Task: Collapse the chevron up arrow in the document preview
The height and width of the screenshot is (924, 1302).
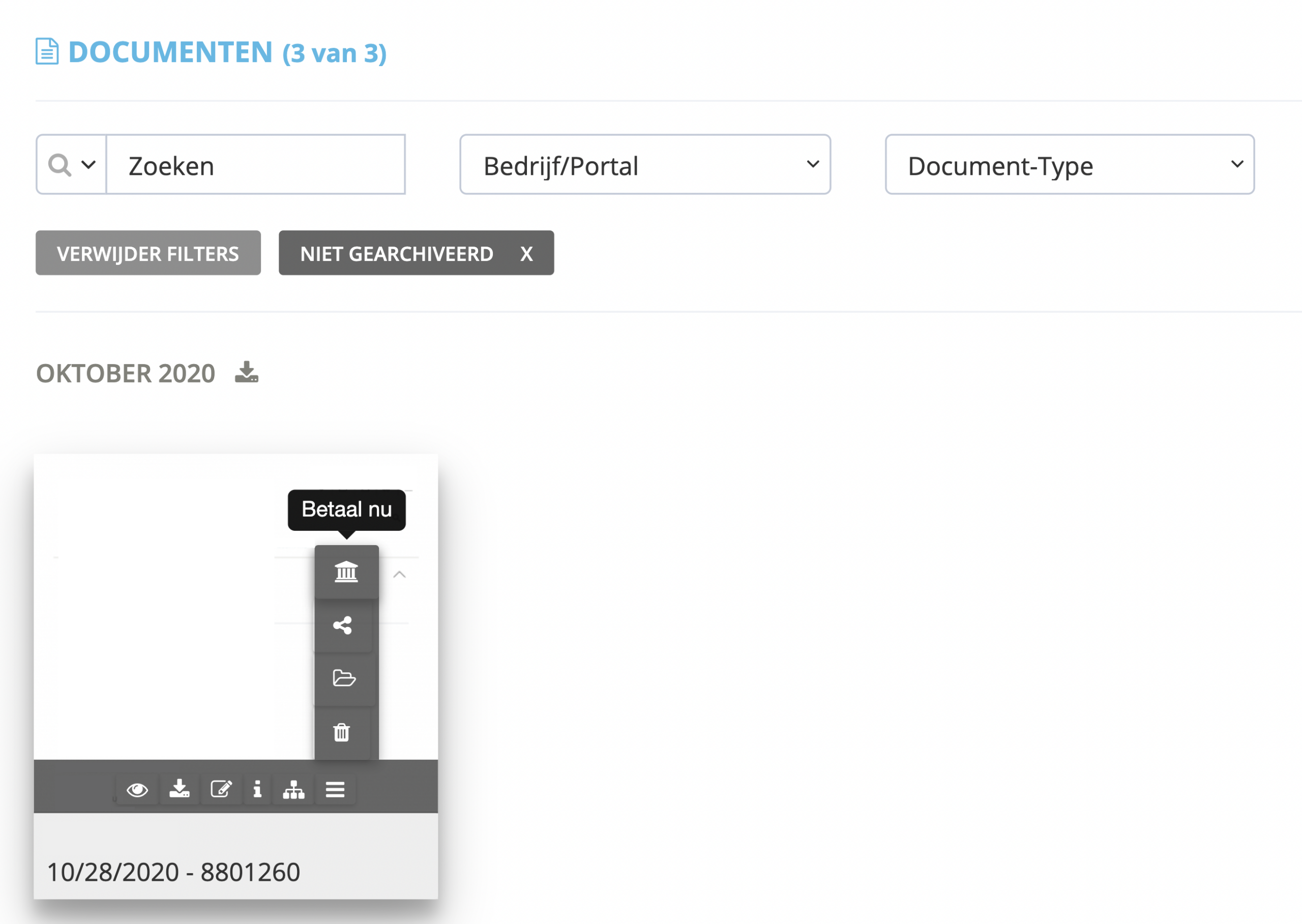Action: click(399, 575)
